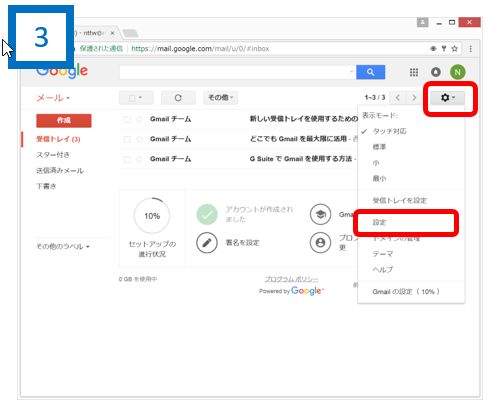Tick checkbox for the G Suite で Gmail email

pyautogui.click(x=127, y=159)
